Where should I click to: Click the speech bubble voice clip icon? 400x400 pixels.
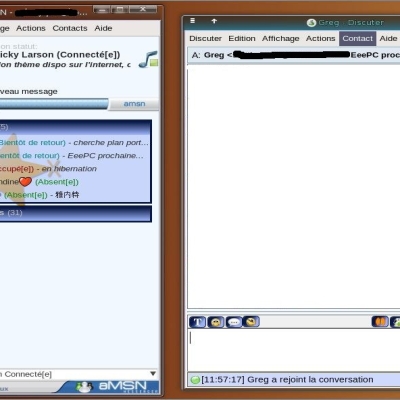234,322
